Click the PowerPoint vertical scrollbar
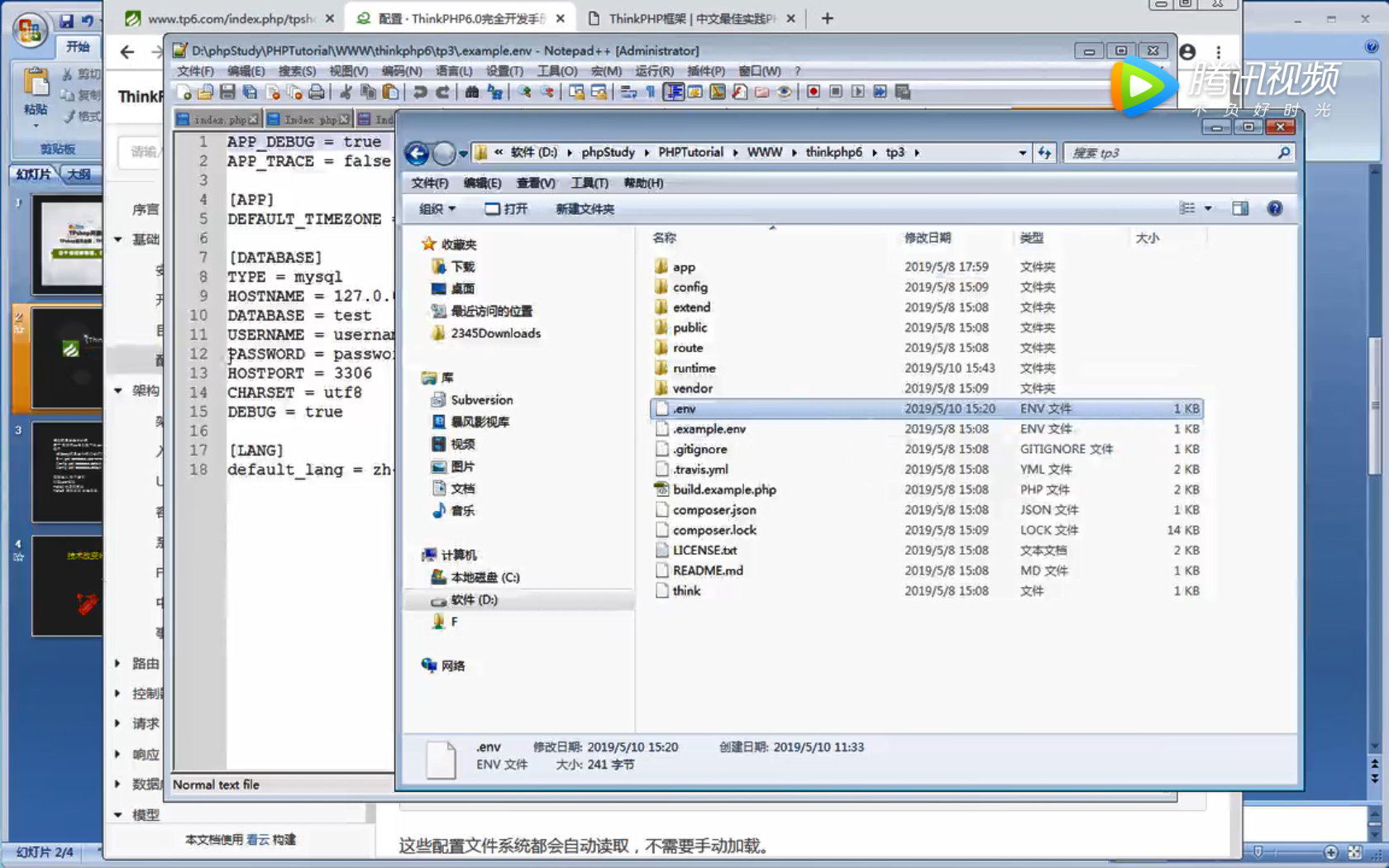The width and height of the screenshot is (1389, 868). click(1374, 459)
